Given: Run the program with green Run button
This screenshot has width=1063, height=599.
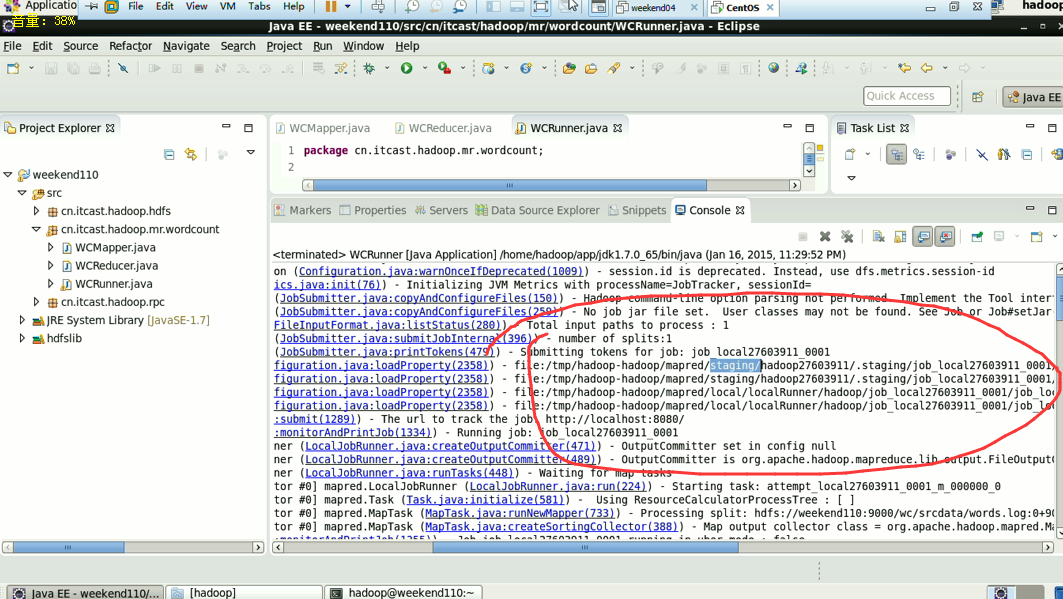Looking at the screenshot, I should click(x=407, y=68).
